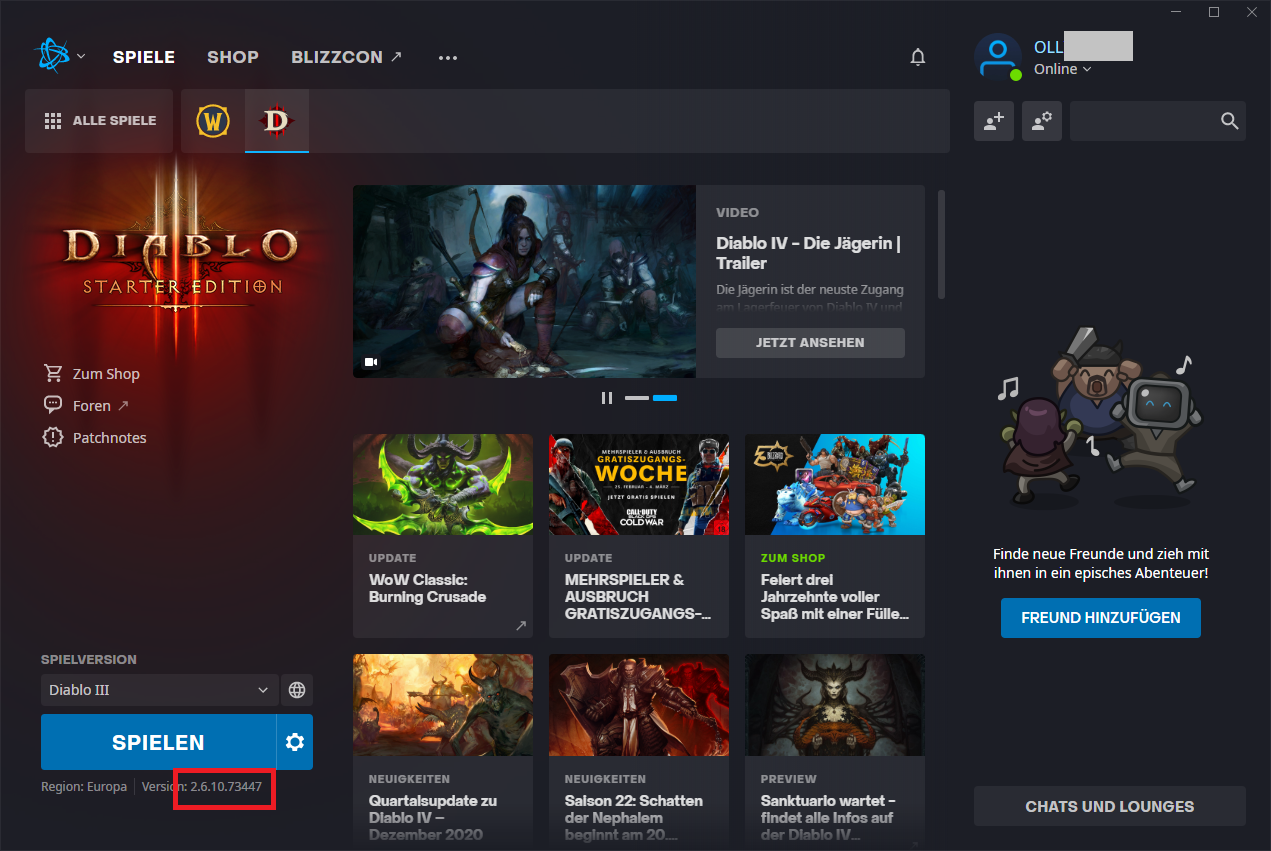
Task: Open Quartalsupdate zu Diablo IV card image
Action: coord(443,705)
